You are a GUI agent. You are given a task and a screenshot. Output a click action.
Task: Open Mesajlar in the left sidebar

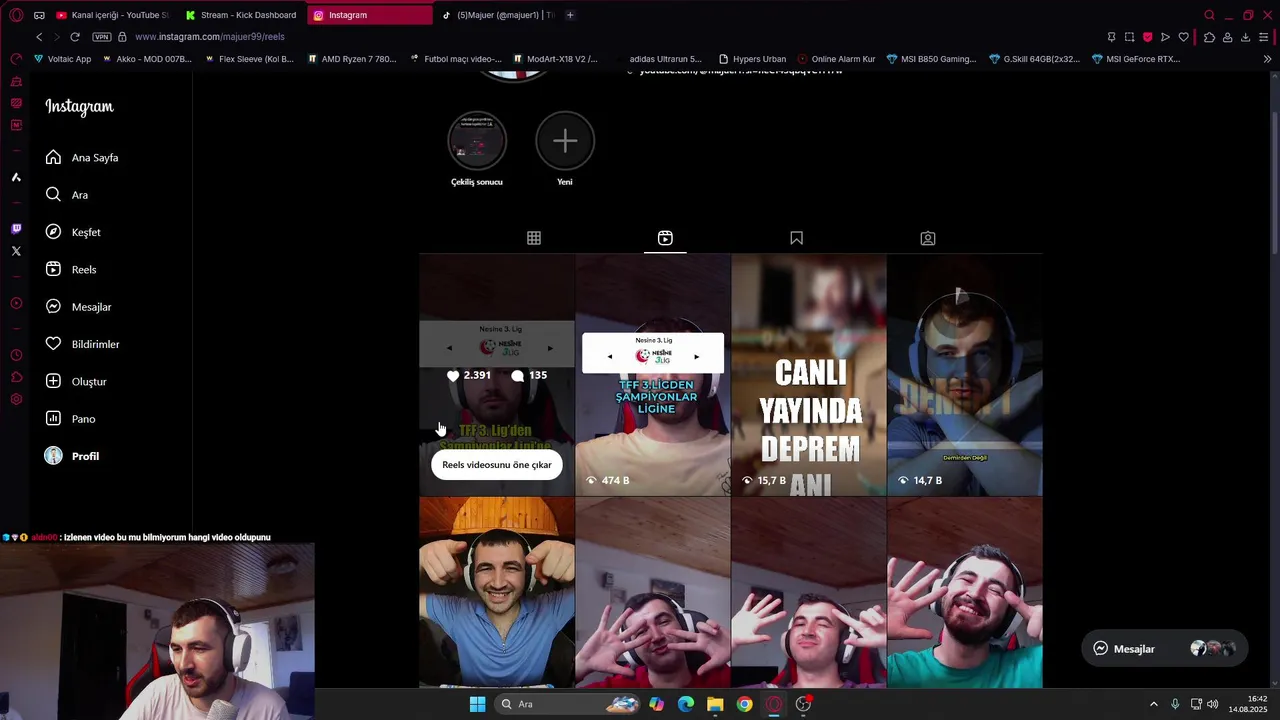click(78, 307)
